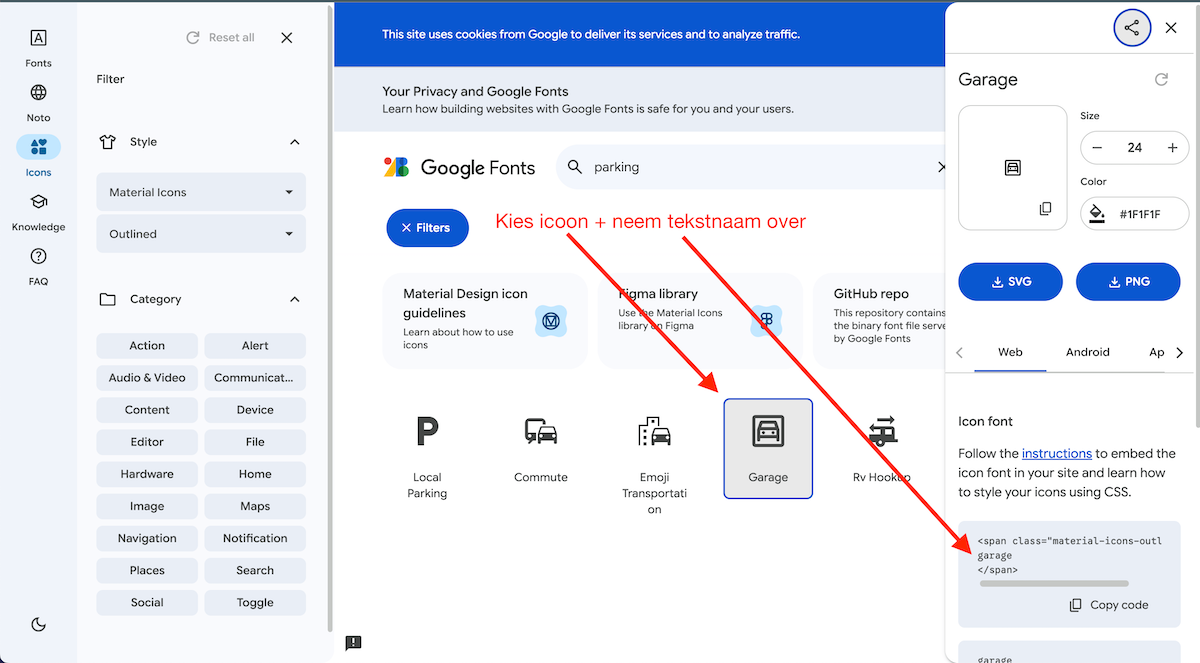Open color picker for #1F1F1F
Screen dimensions: 1200x663
point(1134,214)
